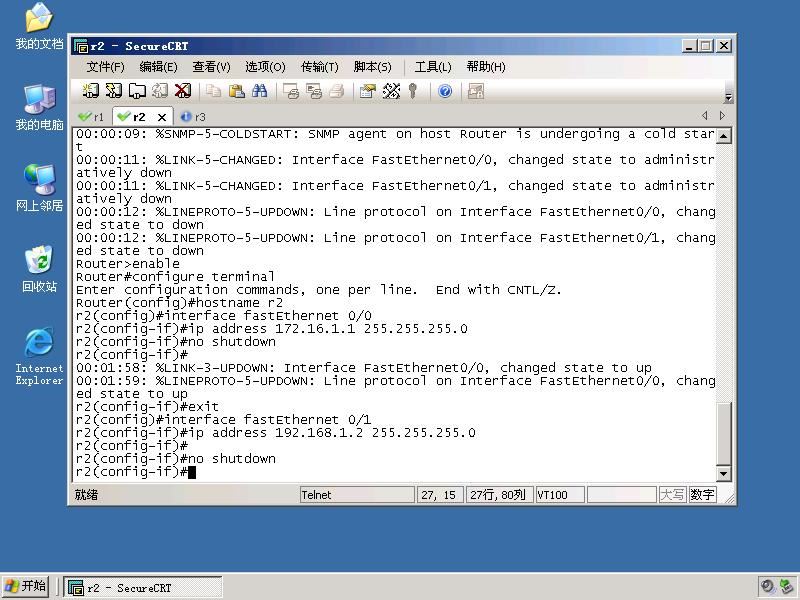Minimize the SecureCRT window
This screenshot has height=600, width=800.
[x=689, y=46]
